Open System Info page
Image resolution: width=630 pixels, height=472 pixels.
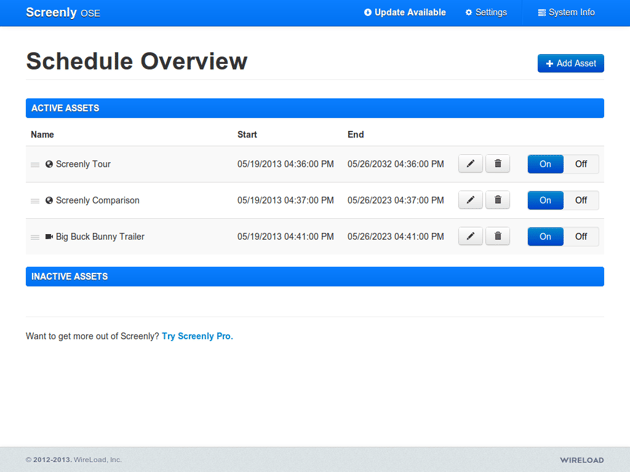(566, 13)
